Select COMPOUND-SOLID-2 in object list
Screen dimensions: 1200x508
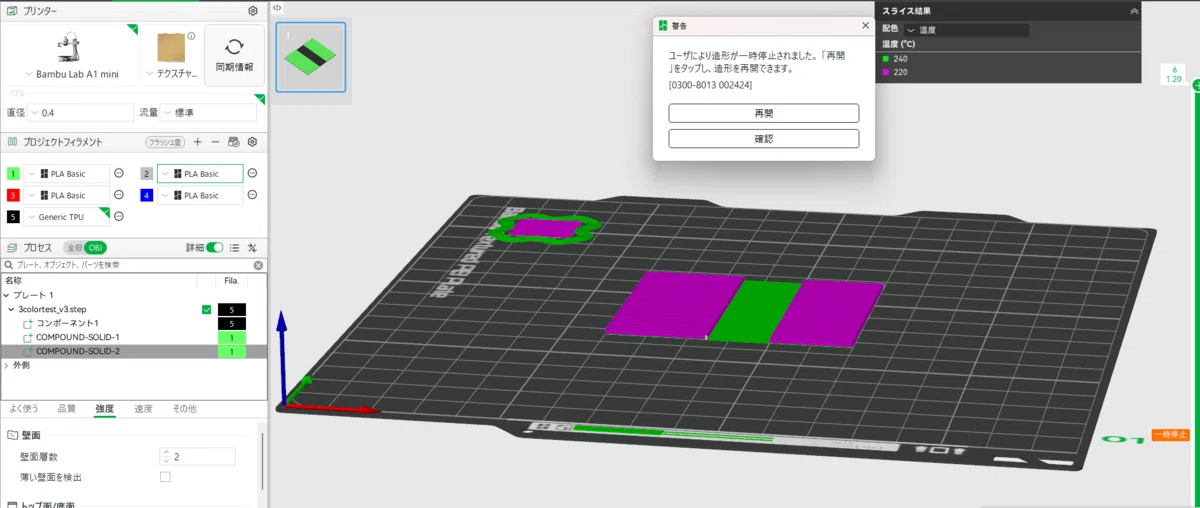[77, 351]
